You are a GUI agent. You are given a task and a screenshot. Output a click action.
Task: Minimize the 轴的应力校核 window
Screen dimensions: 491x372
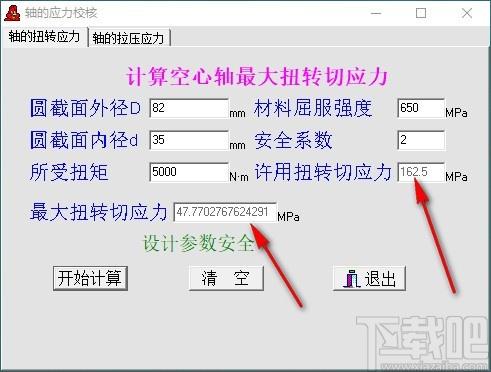click(376, 13)
